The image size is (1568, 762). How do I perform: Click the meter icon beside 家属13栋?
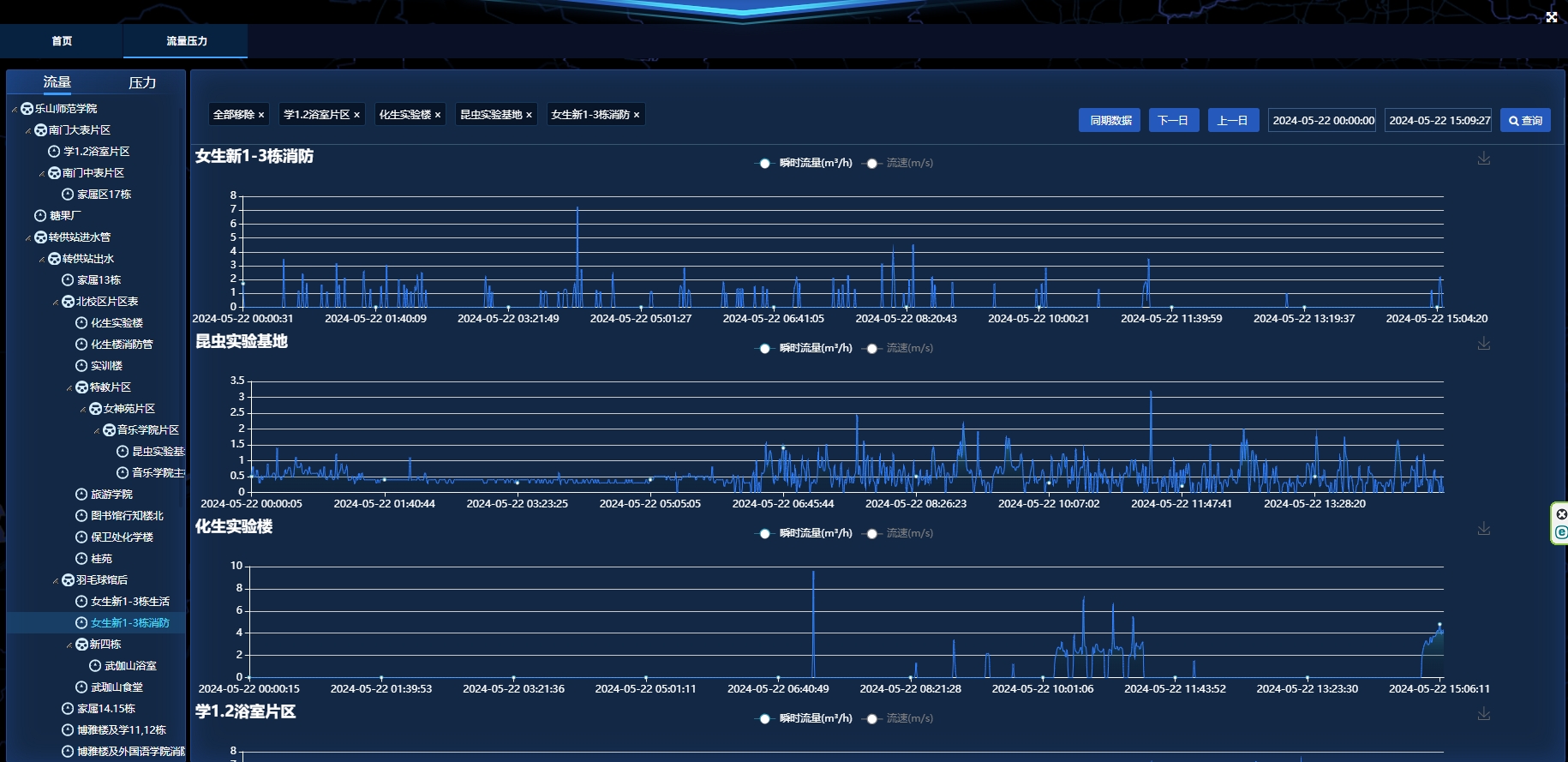click(x=68, y=280)
